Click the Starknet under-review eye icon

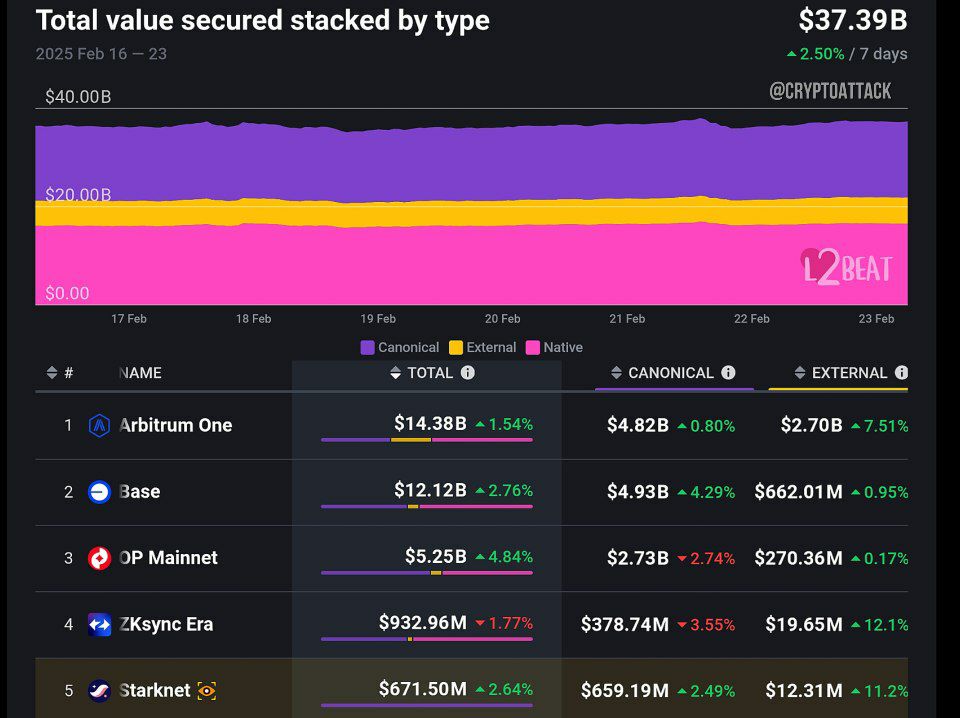pyautogui.click(x=207, y=691)
